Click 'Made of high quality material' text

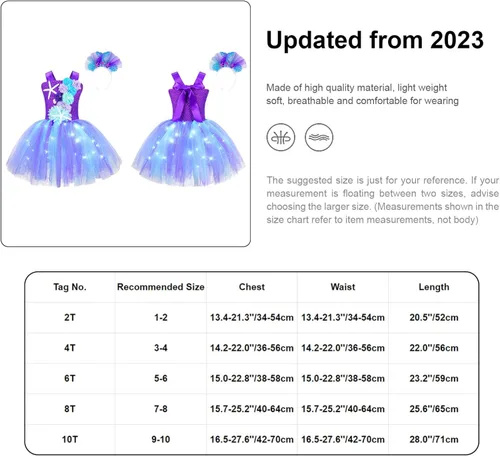(x=329, y=88)
